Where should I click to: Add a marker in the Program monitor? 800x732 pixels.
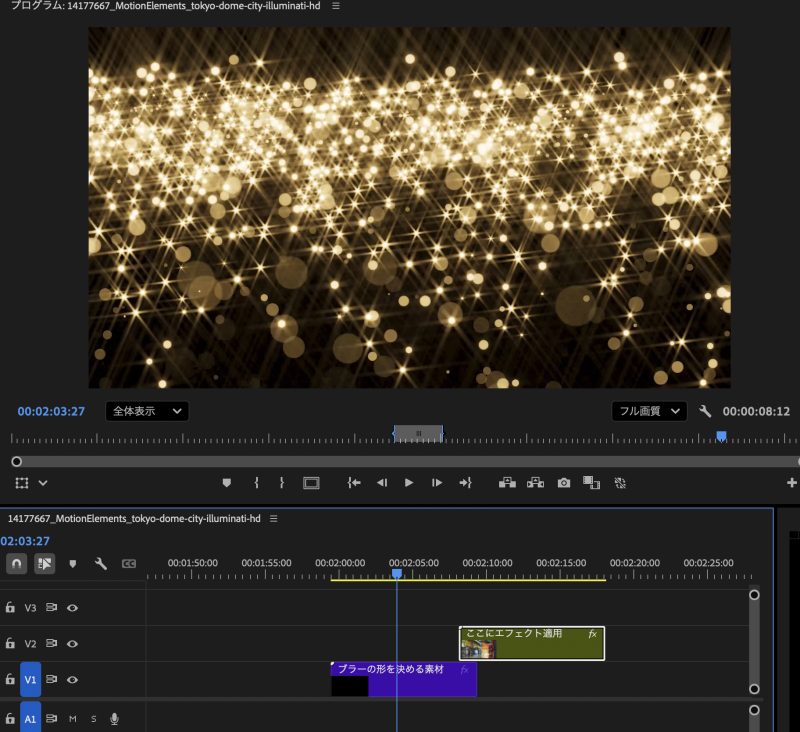(x=227, y=482)
